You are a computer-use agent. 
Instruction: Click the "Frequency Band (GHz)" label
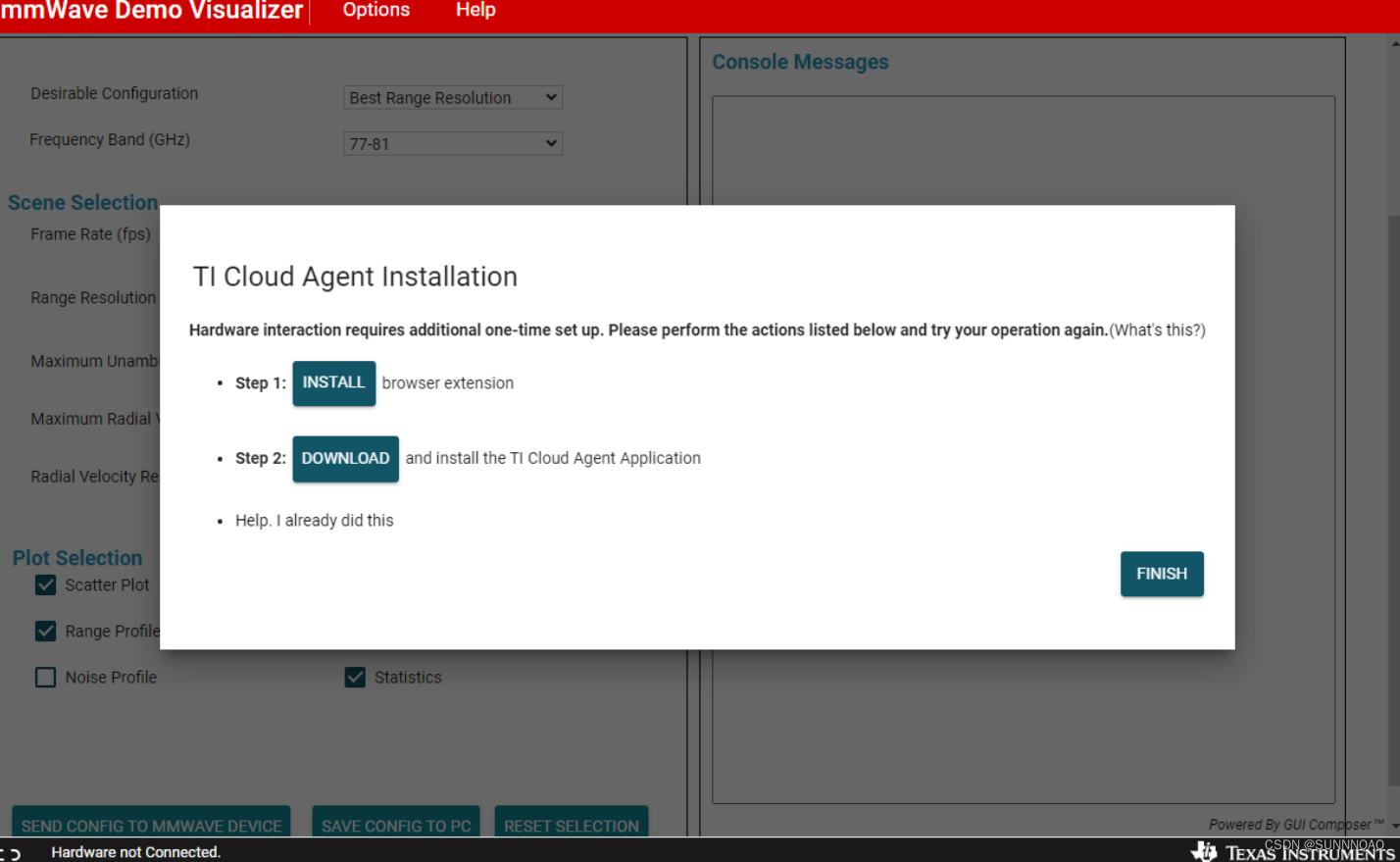110,139
